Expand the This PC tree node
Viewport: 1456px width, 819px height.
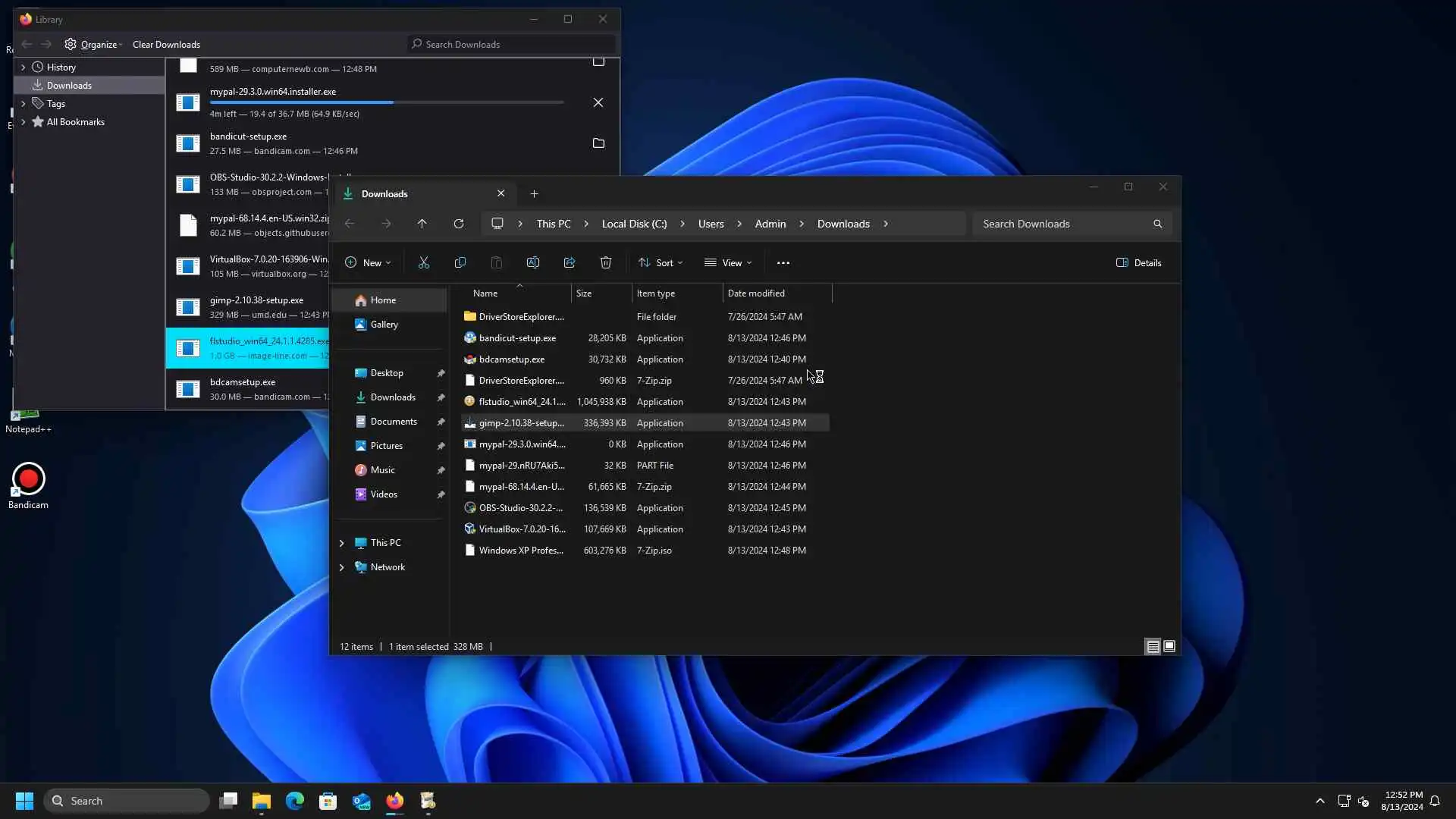tap(341, 543)
